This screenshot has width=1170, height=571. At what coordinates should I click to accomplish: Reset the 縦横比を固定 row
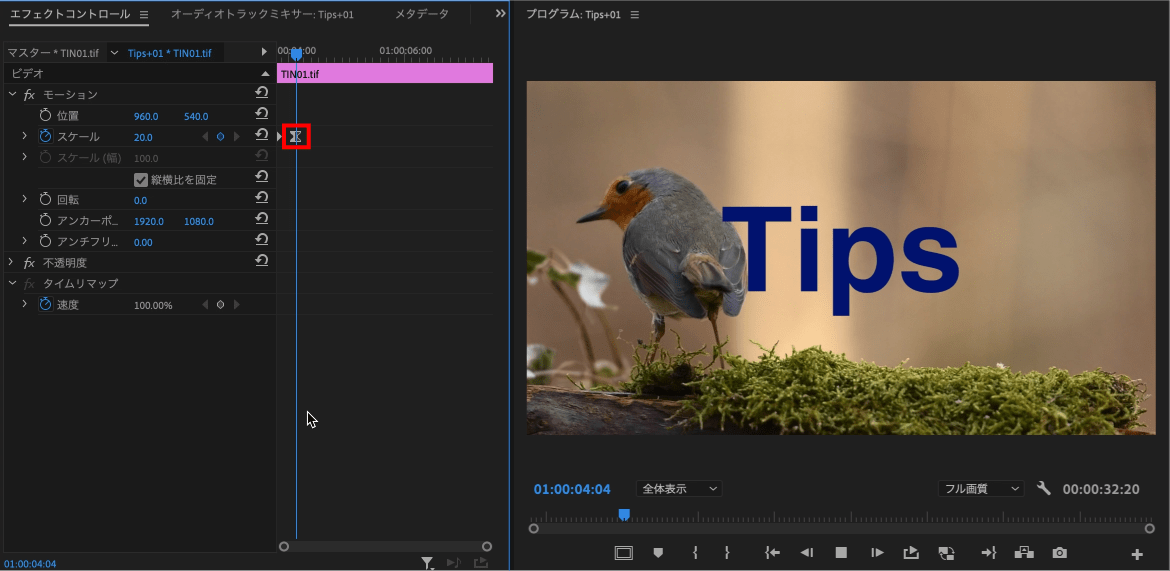tap(262, 176)
